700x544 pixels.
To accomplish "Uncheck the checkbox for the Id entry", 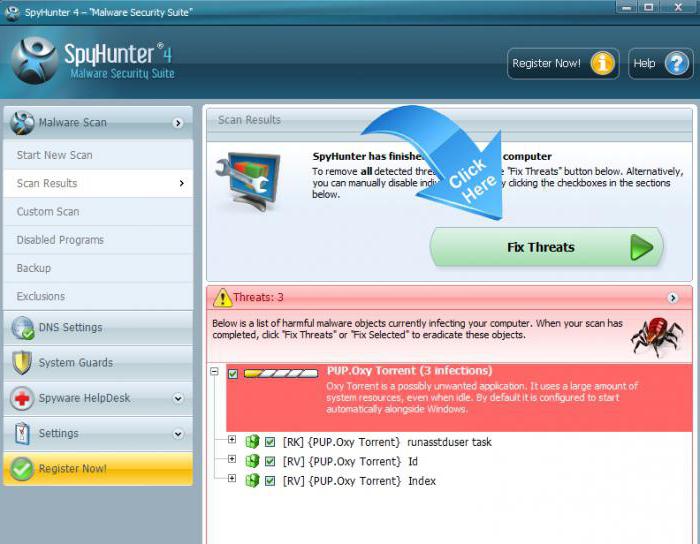I will 270,461.
